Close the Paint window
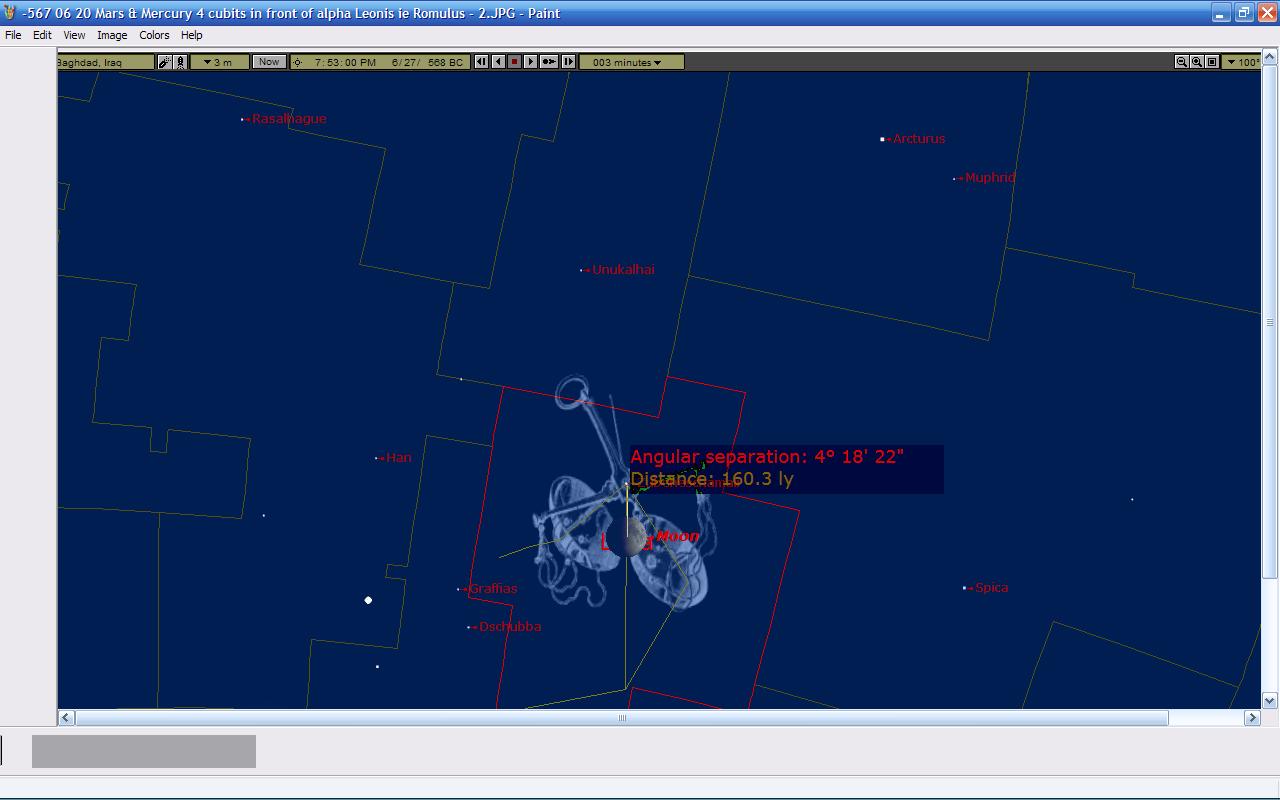The image size is (1280, 800). (1267, 13)
